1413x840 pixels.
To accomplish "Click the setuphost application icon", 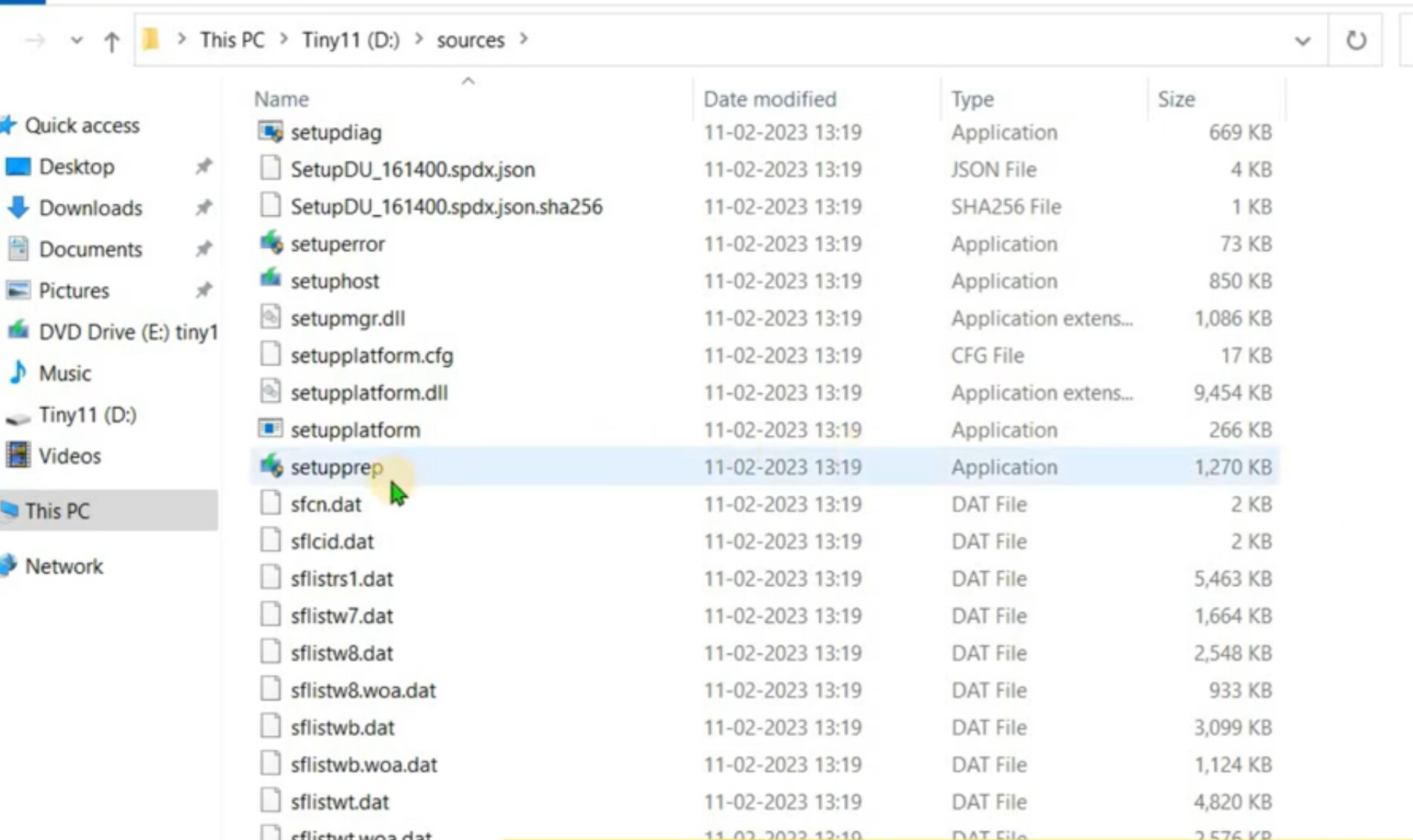I will pos(270,279).
